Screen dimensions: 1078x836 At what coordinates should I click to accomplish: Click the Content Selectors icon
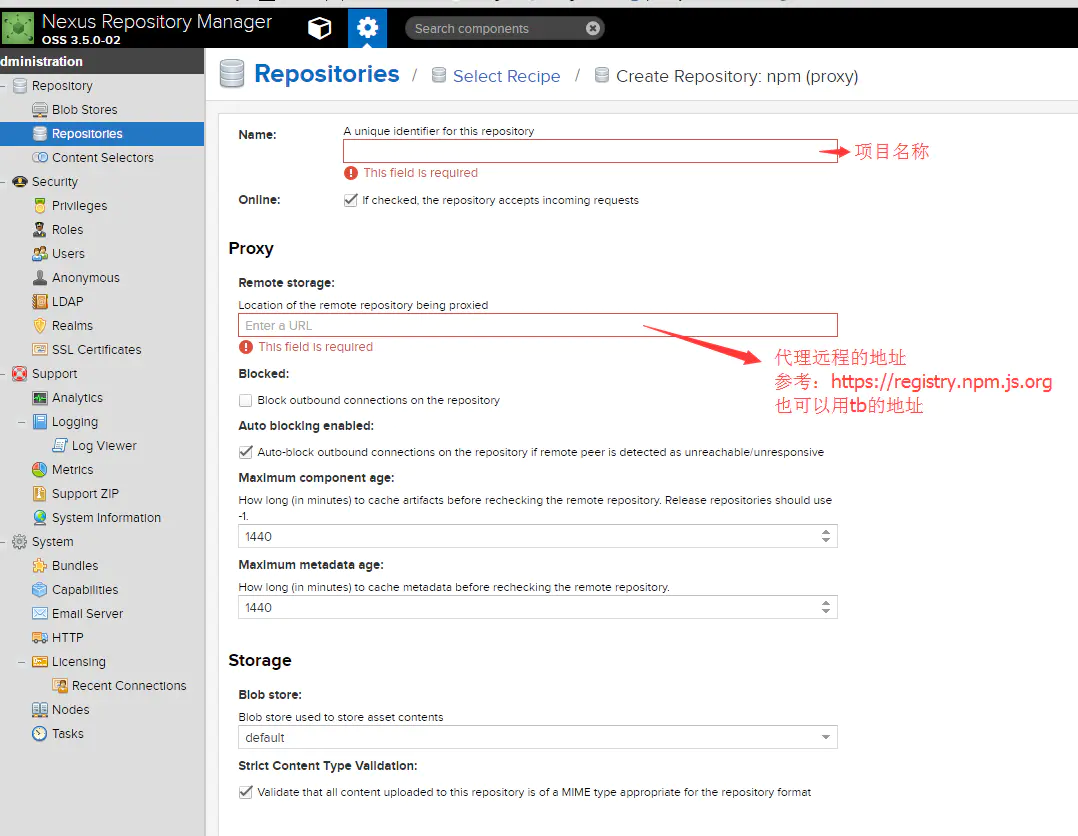40,158
